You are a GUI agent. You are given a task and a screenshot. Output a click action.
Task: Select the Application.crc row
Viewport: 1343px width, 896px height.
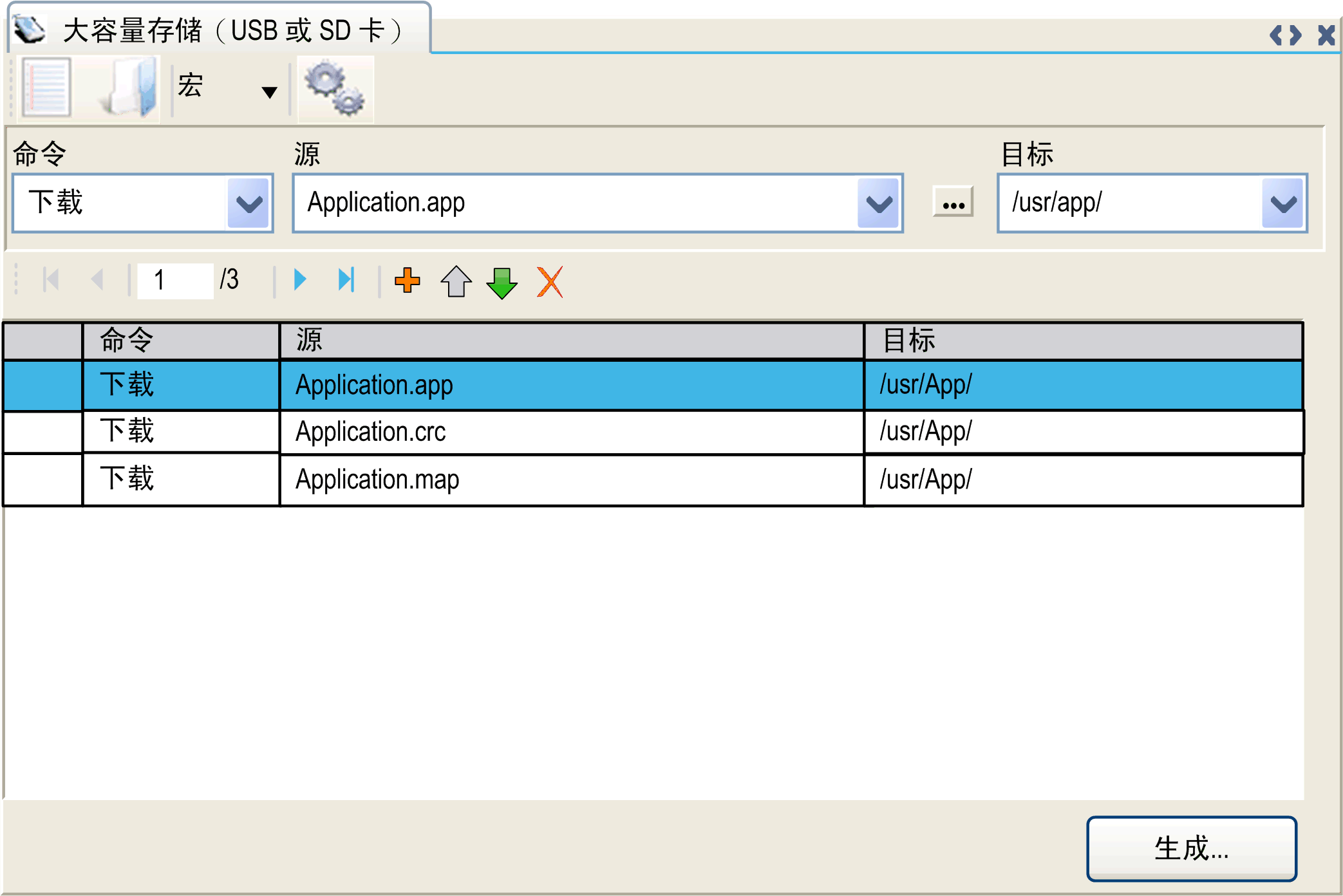[x=370, y=431]
